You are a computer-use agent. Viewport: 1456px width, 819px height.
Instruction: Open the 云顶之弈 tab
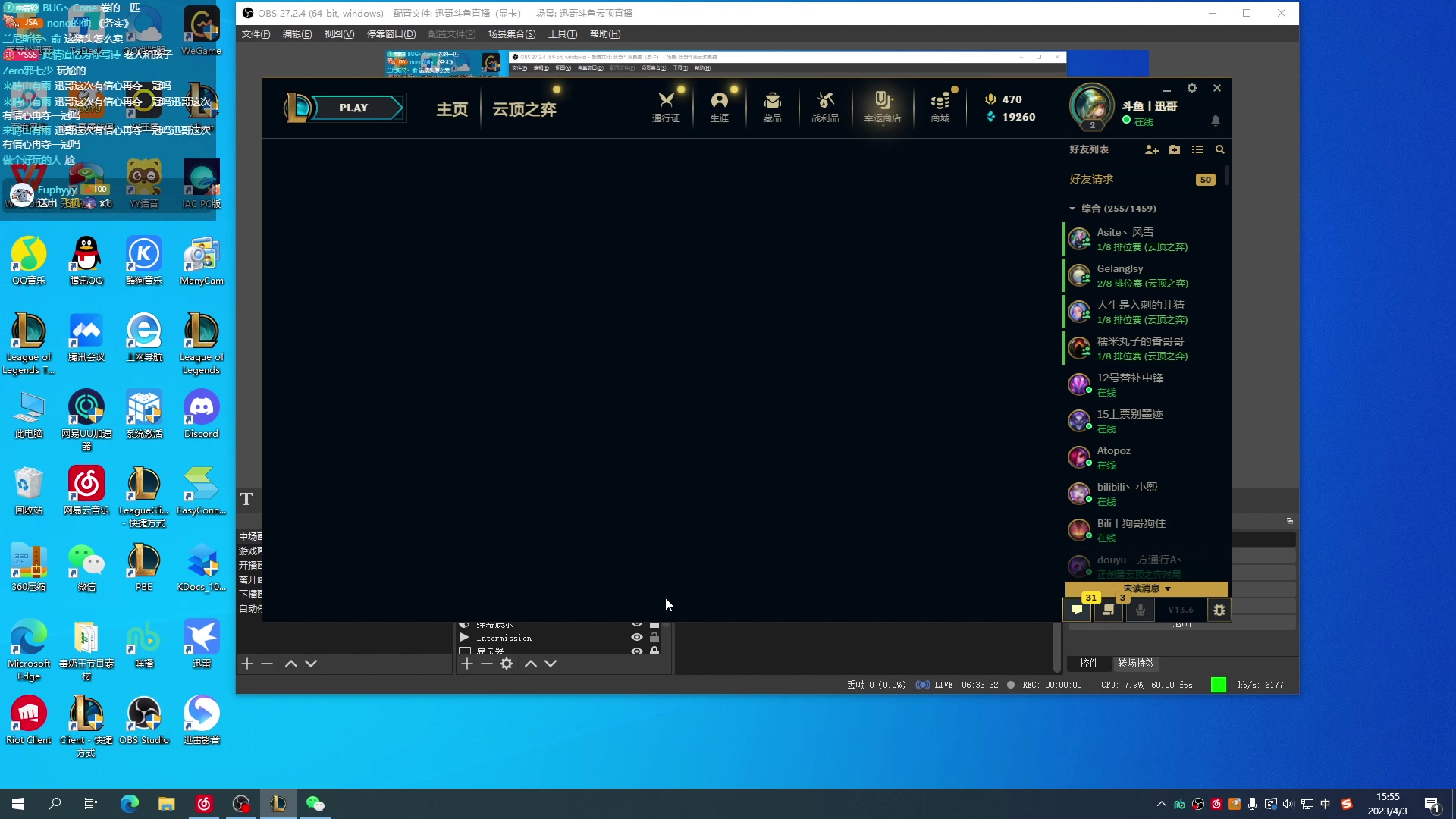(x=524, y=109)
